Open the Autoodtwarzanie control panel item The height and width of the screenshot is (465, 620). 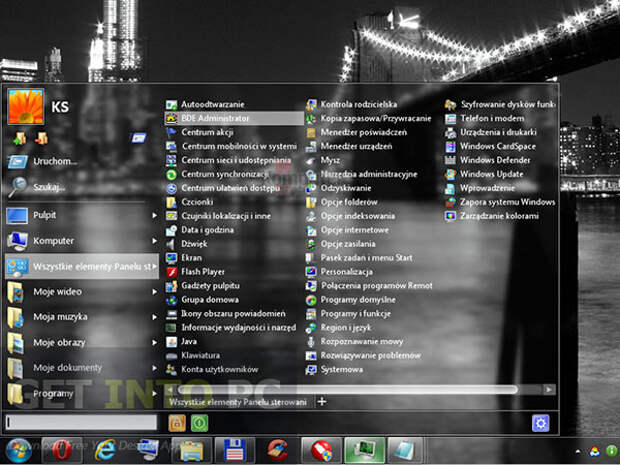[x=205, y=104]
